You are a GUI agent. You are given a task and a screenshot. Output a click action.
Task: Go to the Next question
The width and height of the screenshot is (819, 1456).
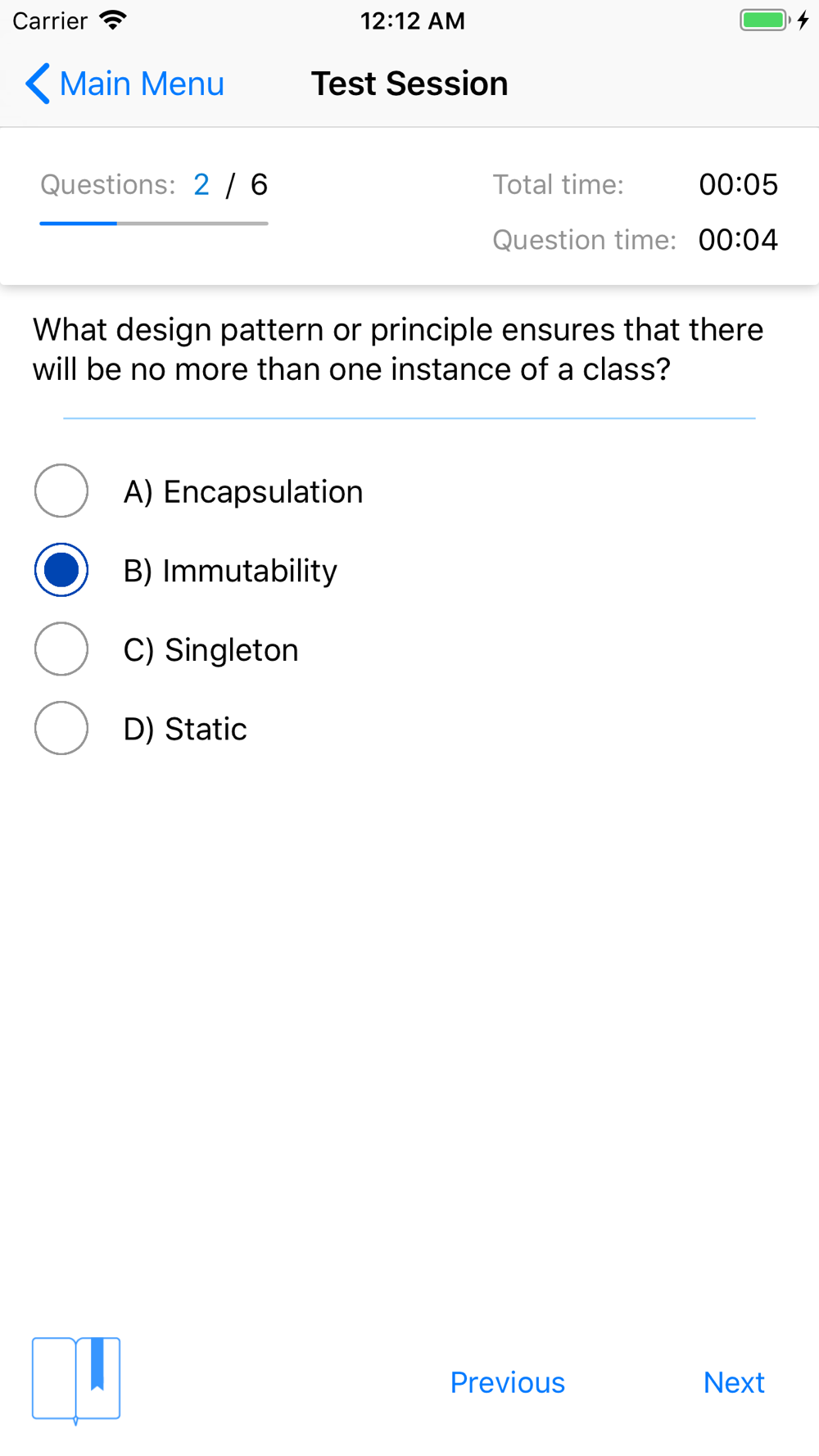[x=734, y=1382]
